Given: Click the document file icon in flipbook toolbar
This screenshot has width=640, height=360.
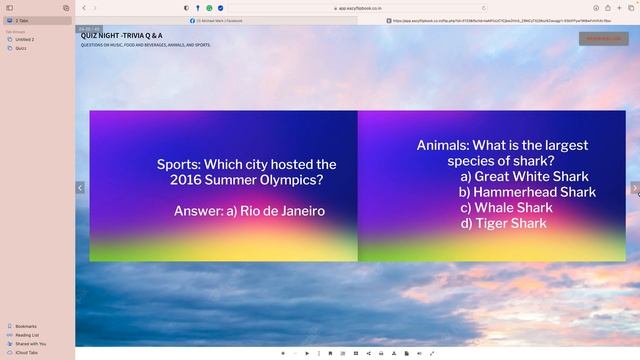Looking at the screenshot, I should pos(407,353).
